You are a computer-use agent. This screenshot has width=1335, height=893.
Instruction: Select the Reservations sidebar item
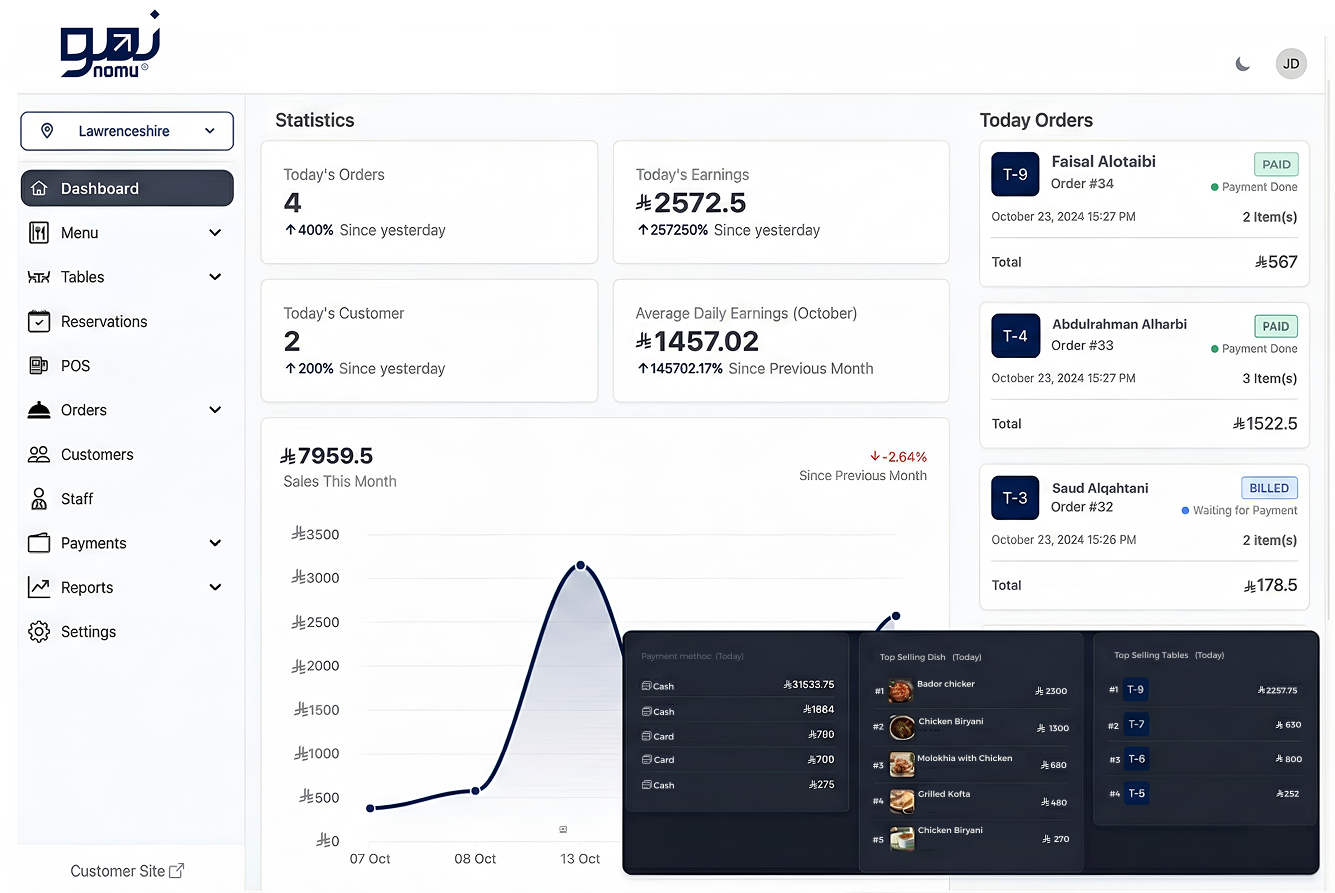click(104, 321)
